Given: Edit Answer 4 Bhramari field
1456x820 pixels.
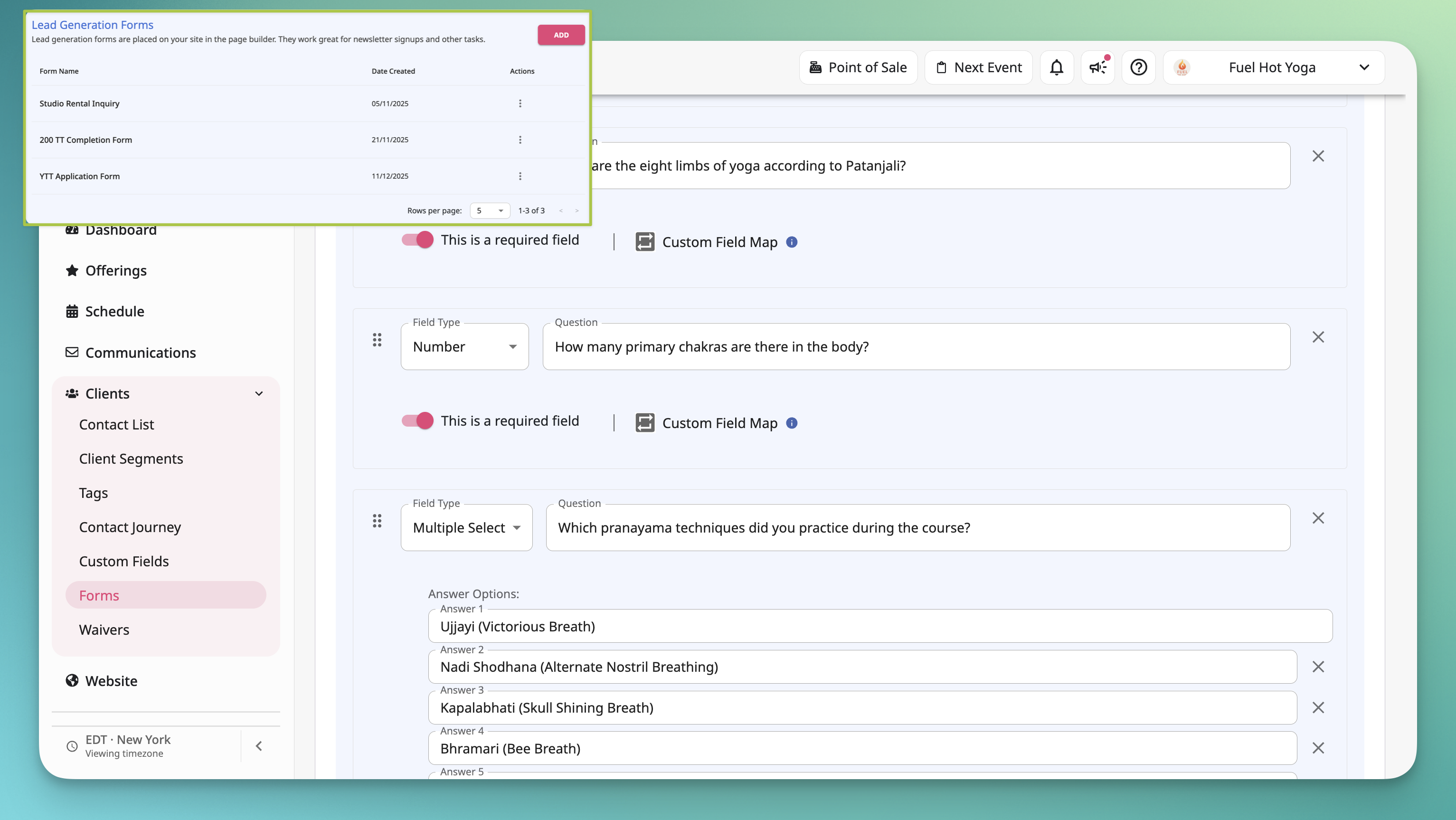Looking at the screenshot, I should tap(862, 748).
